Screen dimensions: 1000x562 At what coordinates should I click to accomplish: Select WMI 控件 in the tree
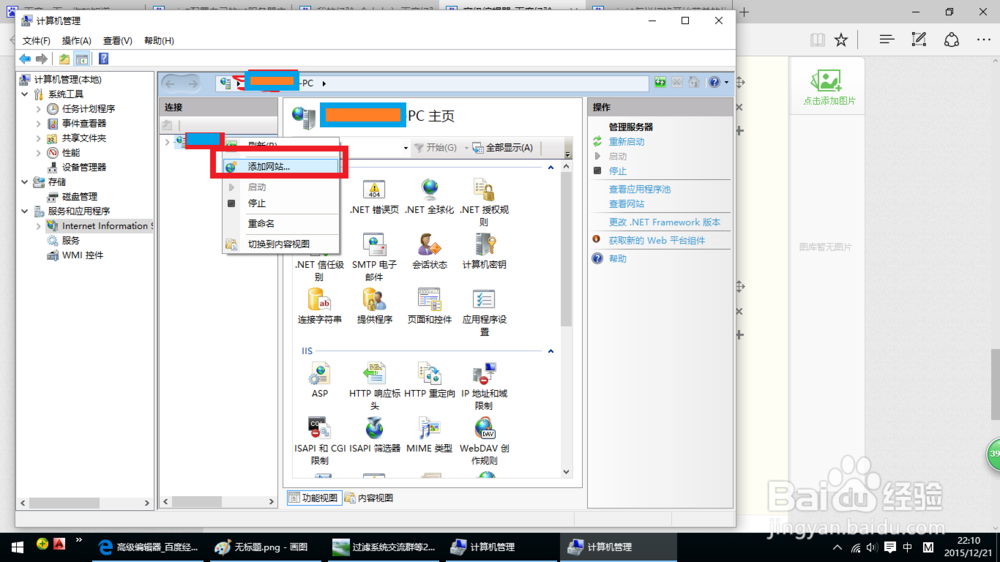pyautogui.click(x=82, y=255)
